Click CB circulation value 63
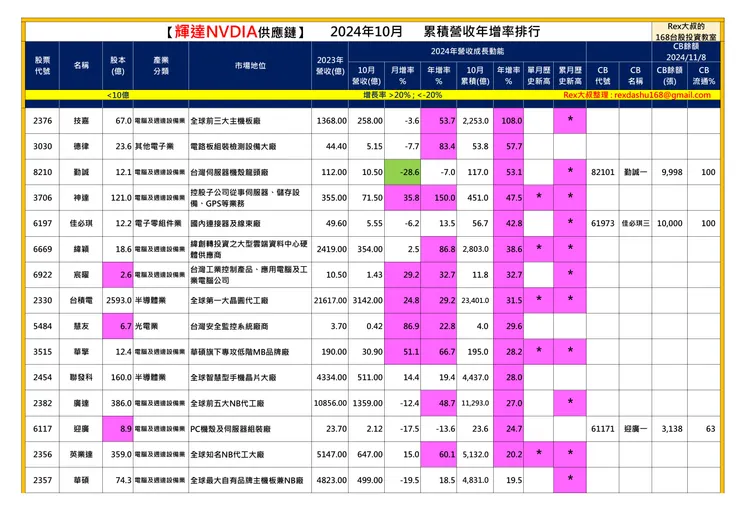 click(704, 429)
